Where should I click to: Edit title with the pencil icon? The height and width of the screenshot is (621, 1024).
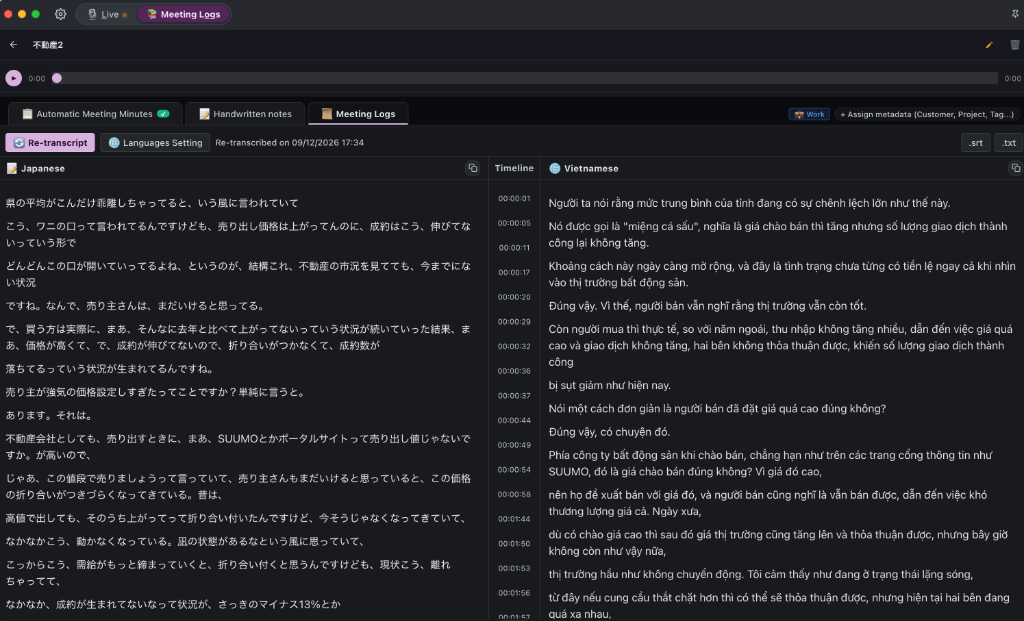989,44
